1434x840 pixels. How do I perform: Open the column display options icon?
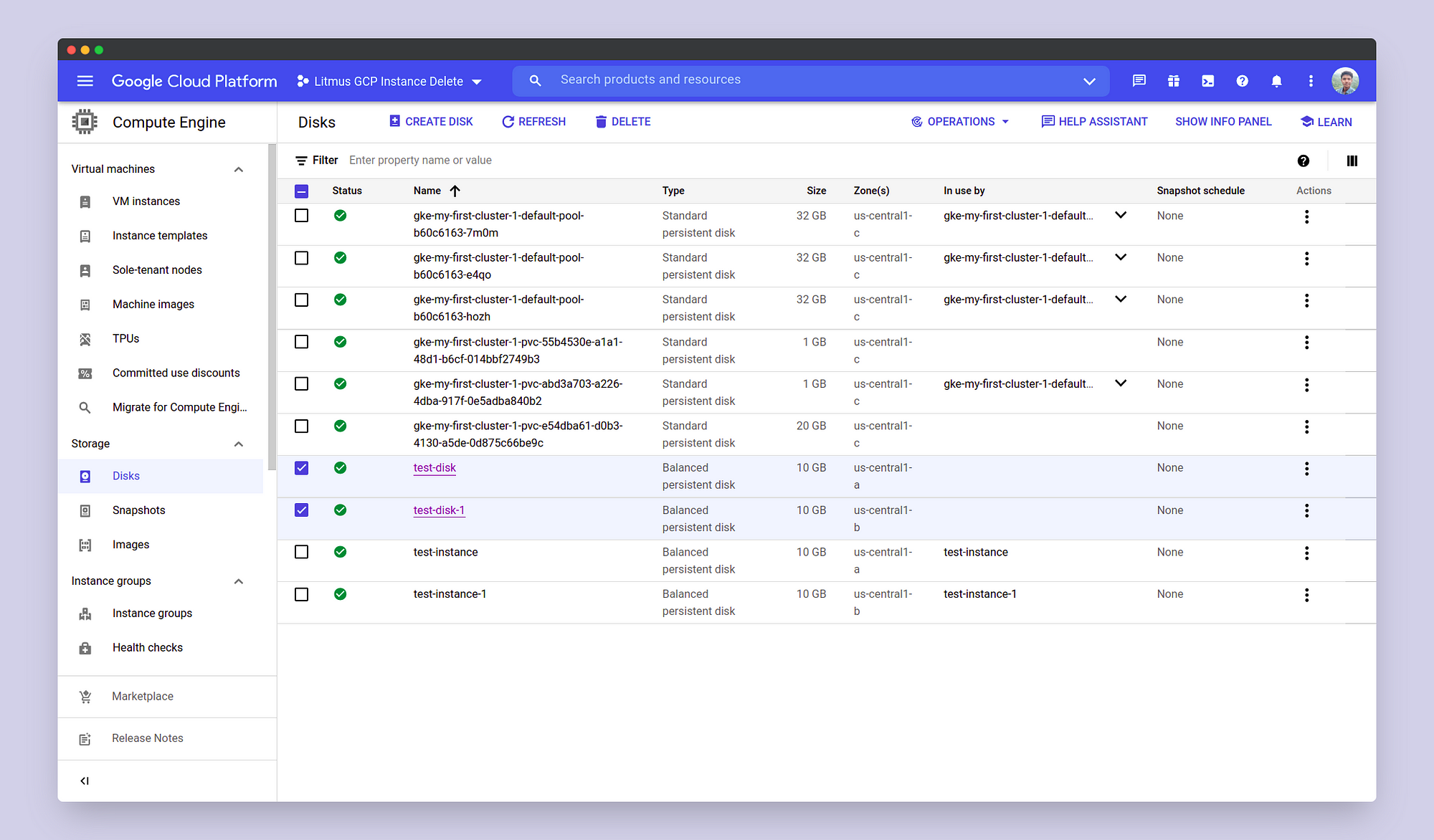(1352, 161)
